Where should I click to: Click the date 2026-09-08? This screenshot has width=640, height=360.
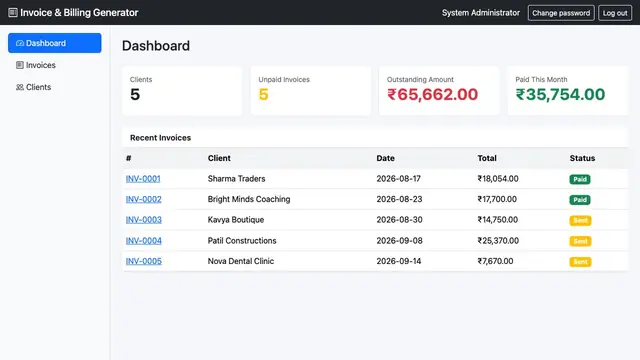(399, 240)
